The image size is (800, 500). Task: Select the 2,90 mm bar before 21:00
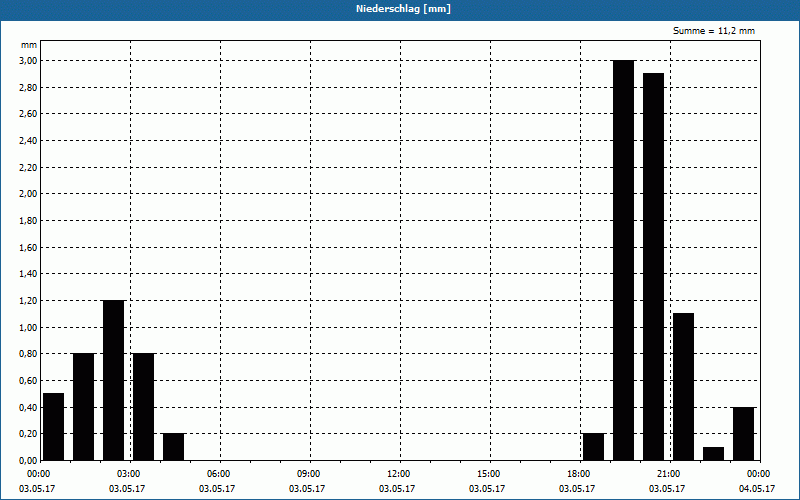pos(654,267)
